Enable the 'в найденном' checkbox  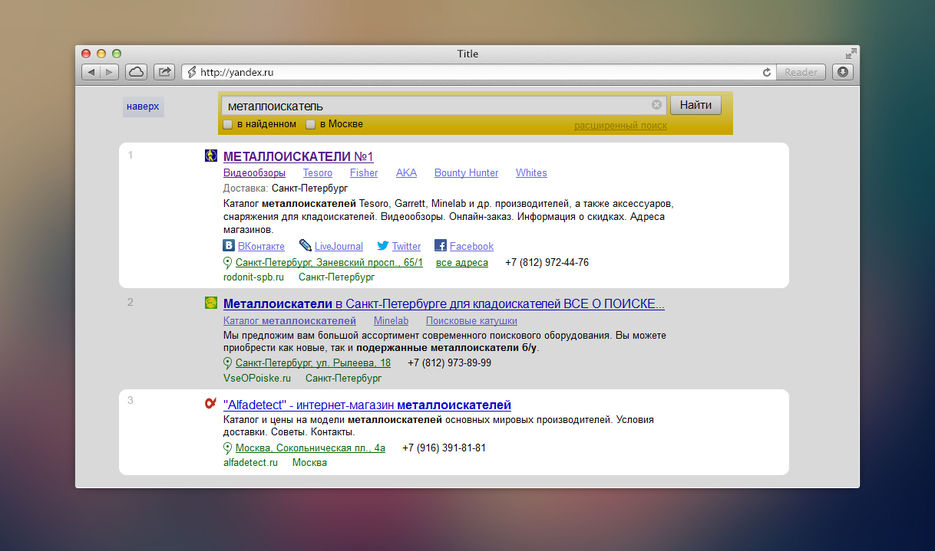[228, 124]
